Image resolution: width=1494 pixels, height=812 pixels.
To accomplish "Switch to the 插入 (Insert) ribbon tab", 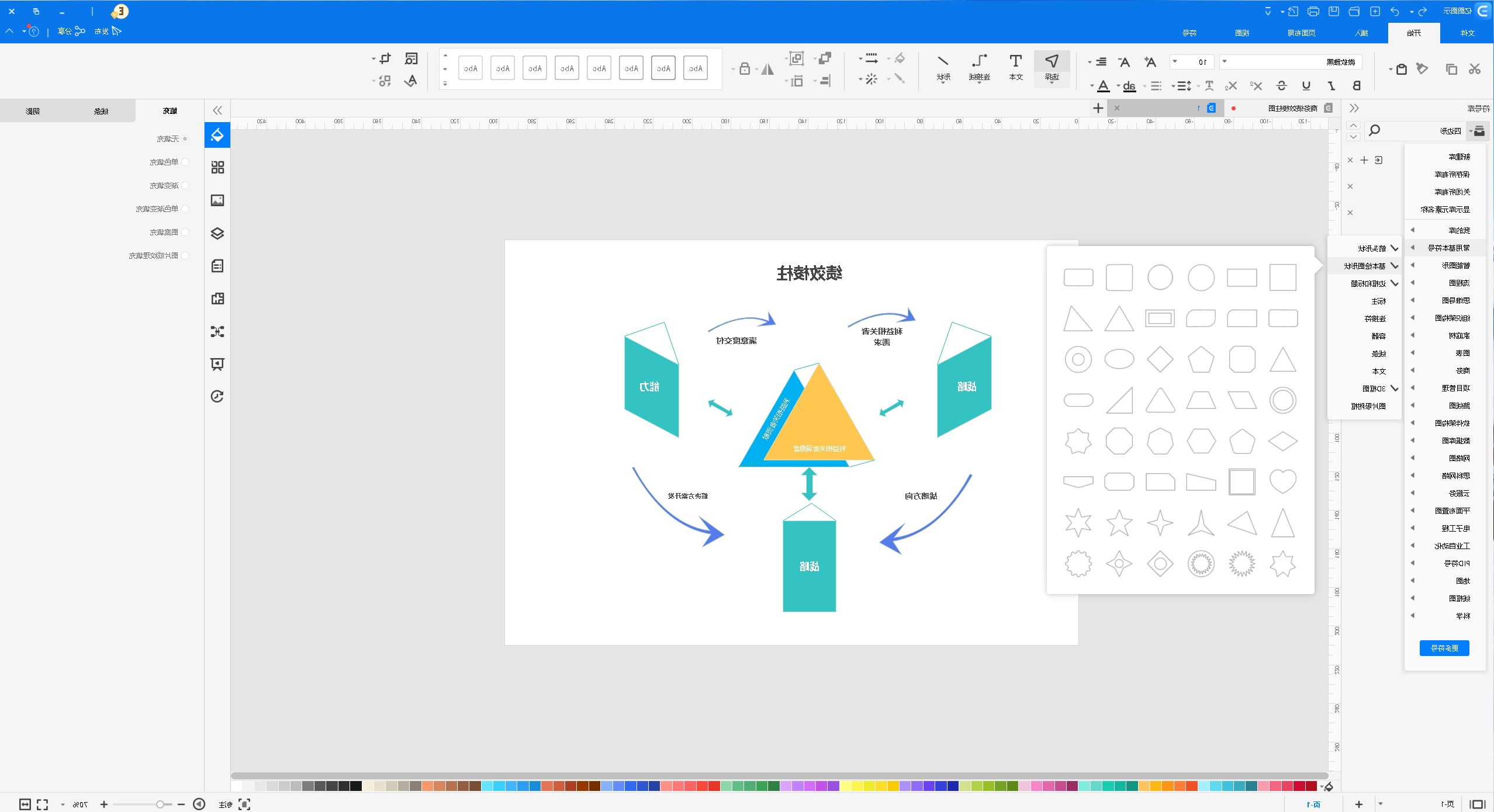I will click(1362, 33).
